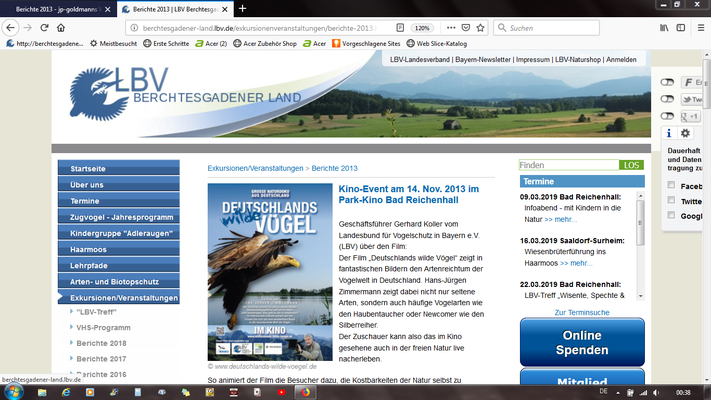This screenshot has width=711, height=400.
Task: Toggle reader view icon in address bar
Action: click(400, 28)
